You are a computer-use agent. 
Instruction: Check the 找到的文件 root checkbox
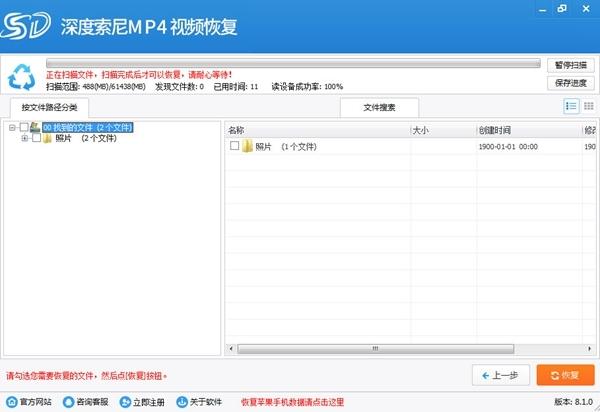point(24,127)
